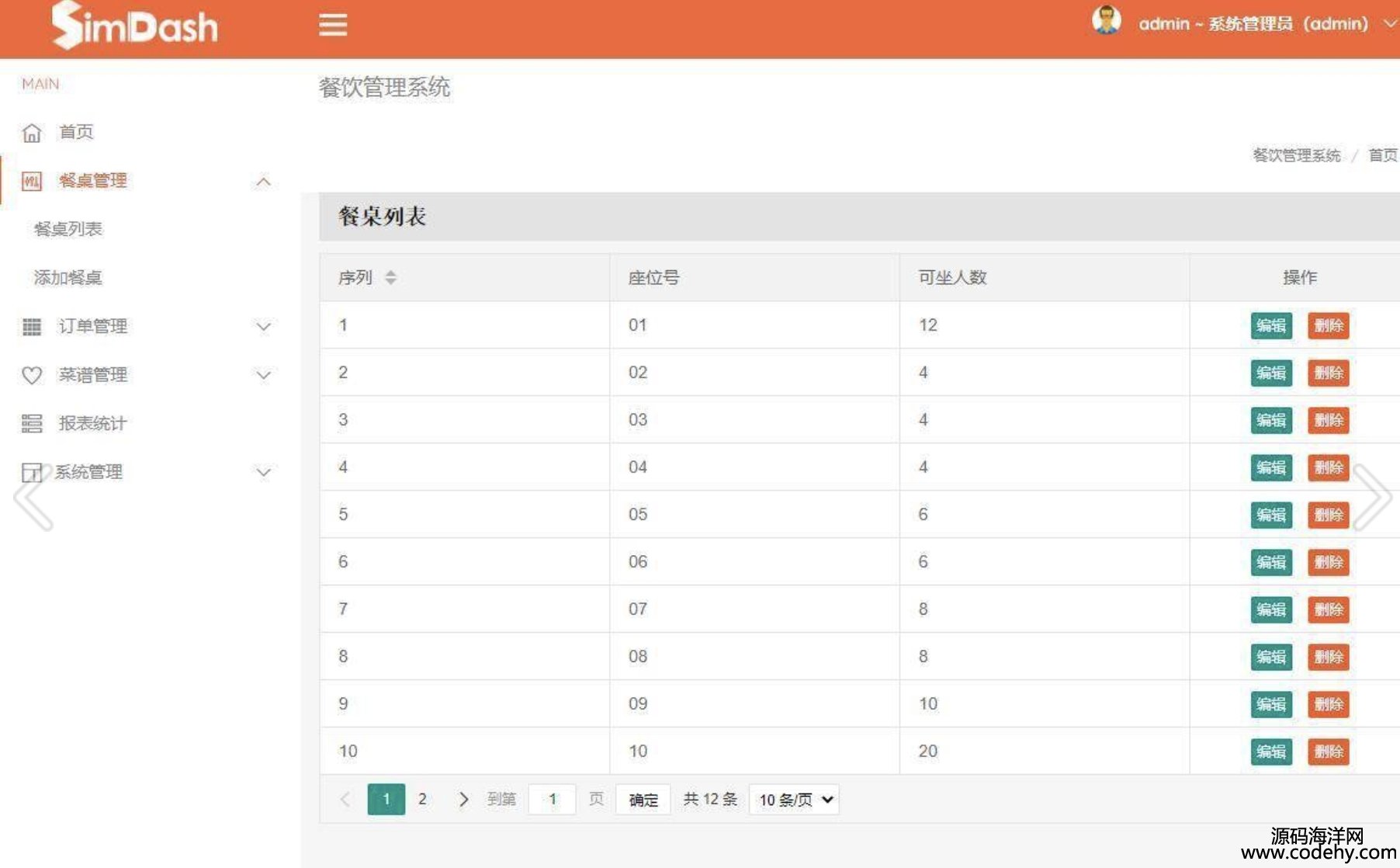The width and height of the screenshot is (1400, 868).
Task: Click 编辑 button for seat 01
Action: (x=1270, y=325)
